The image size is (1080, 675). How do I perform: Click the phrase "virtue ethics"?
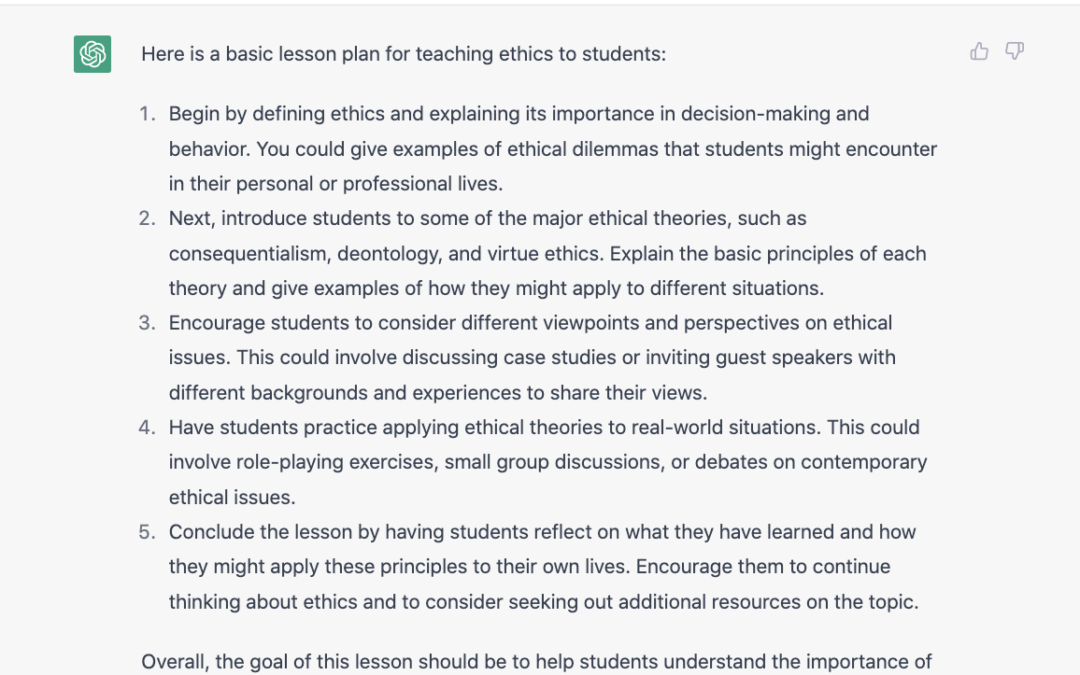552,254
